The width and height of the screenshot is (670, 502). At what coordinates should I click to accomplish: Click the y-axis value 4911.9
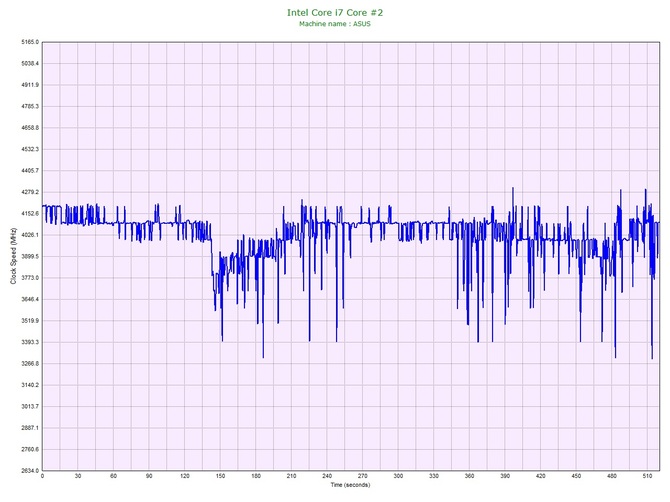coord(30,85)
